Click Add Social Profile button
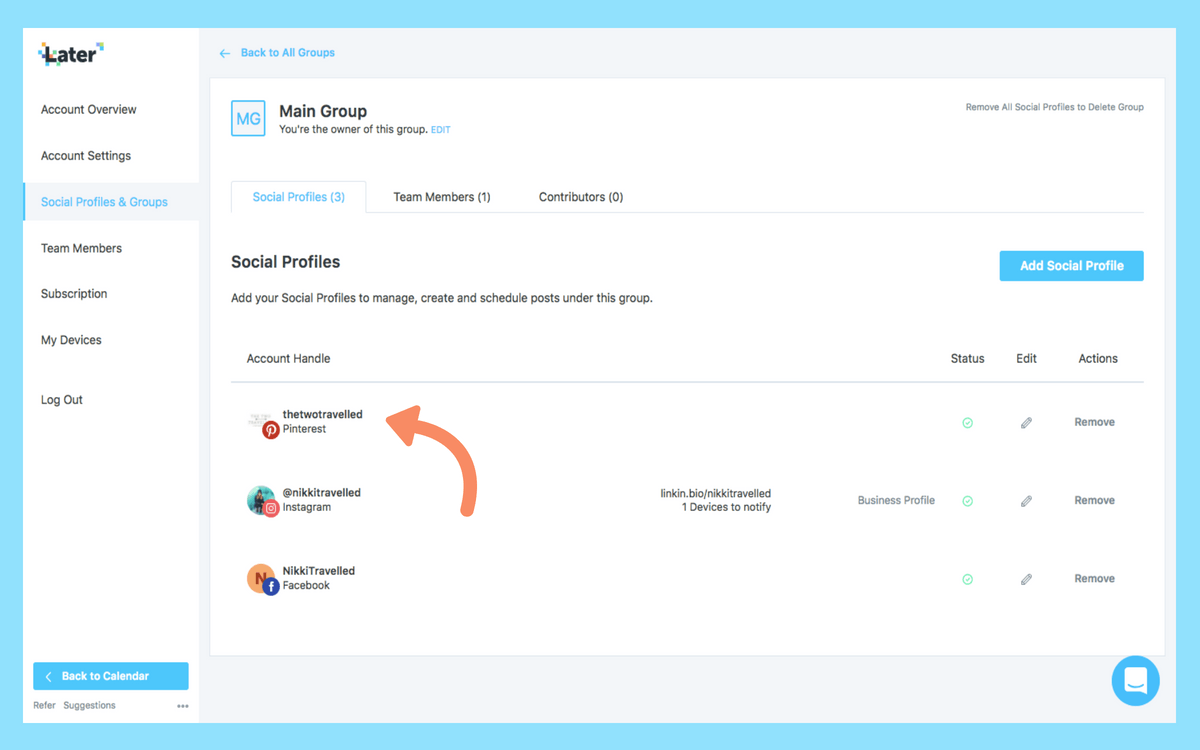1200x750 pixels. pyautogui.click(x=1071, y=266)
